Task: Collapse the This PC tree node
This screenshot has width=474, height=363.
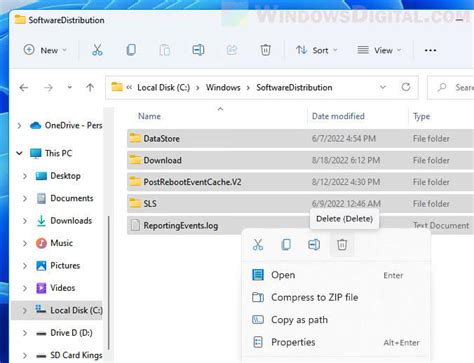Action: click(x=19, y=153)
